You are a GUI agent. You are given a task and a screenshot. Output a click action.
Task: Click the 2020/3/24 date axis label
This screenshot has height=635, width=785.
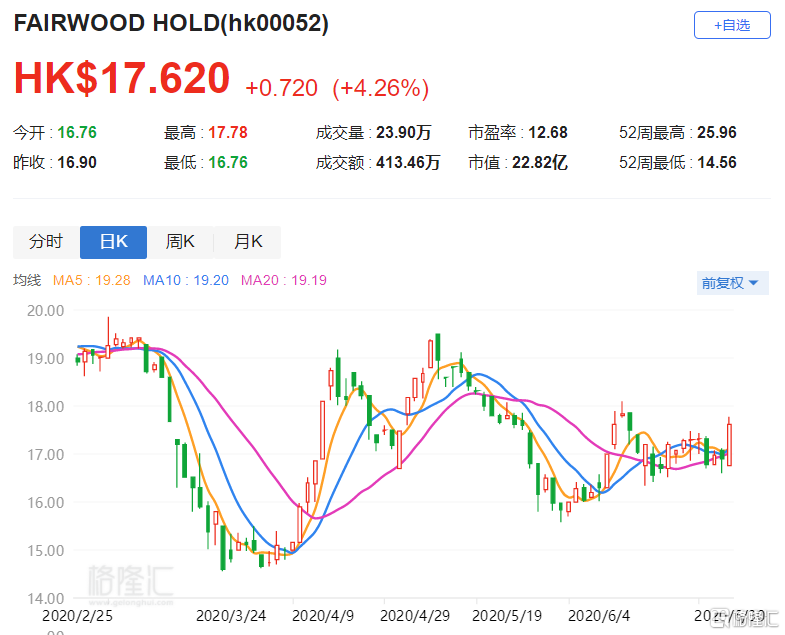coord(231,615)
